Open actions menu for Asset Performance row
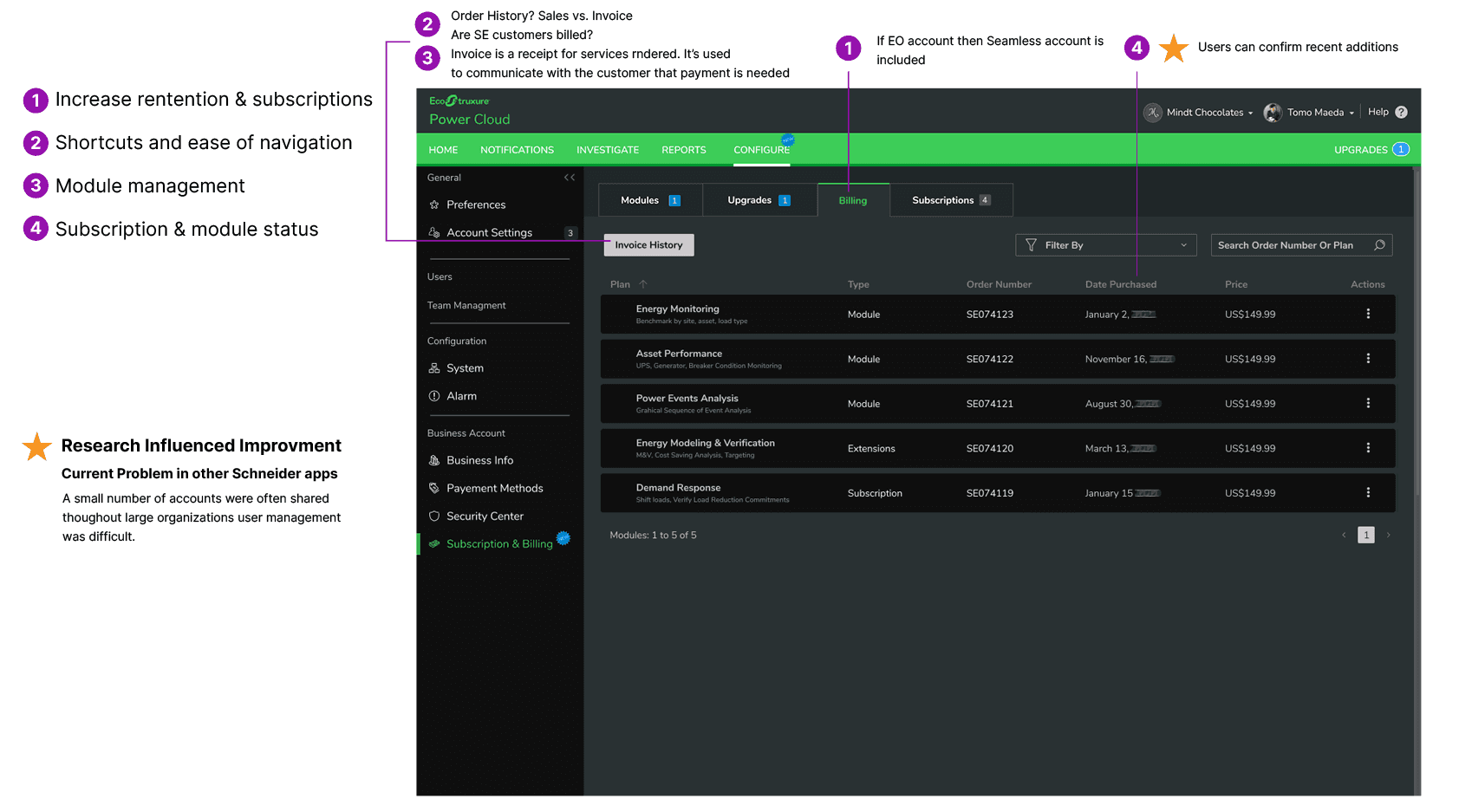 coord(1368,359)
